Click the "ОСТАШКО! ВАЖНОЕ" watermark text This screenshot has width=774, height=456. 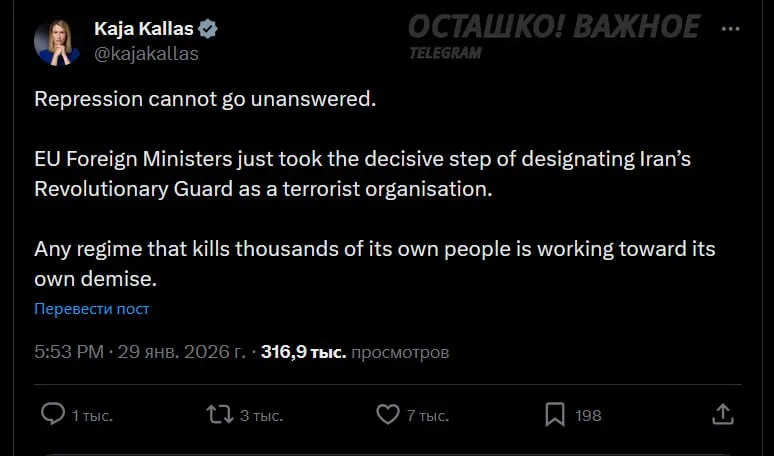[553, 27]
